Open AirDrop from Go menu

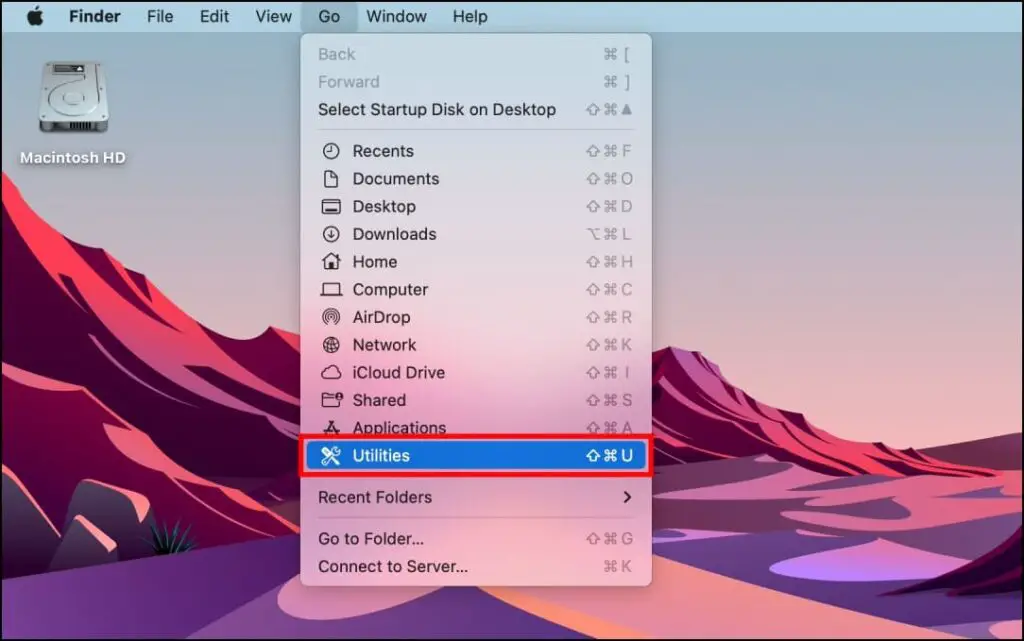(475, 317)
